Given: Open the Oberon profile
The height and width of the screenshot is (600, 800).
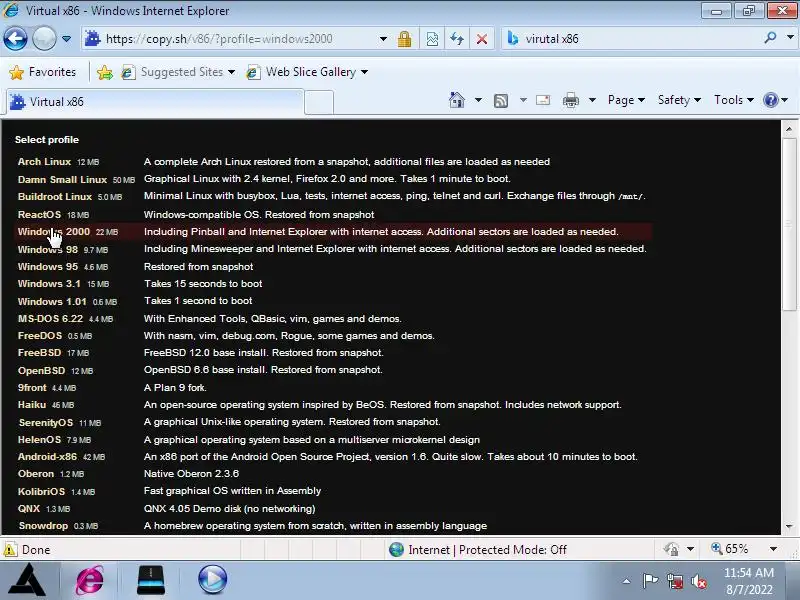Looking at the screenshot, I should coord(36,473).
